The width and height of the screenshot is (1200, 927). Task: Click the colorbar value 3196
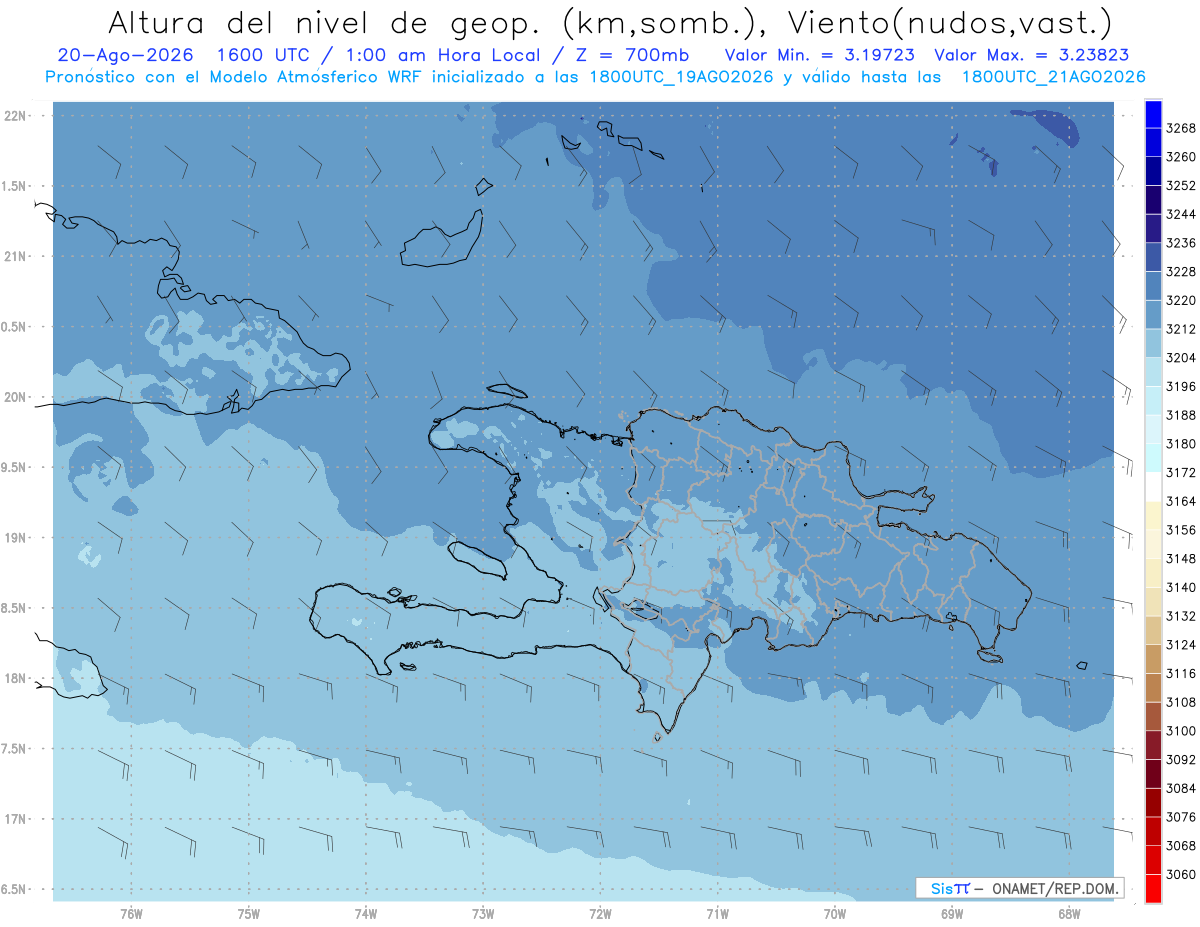pyautogui.click(x=1180, y=386)
